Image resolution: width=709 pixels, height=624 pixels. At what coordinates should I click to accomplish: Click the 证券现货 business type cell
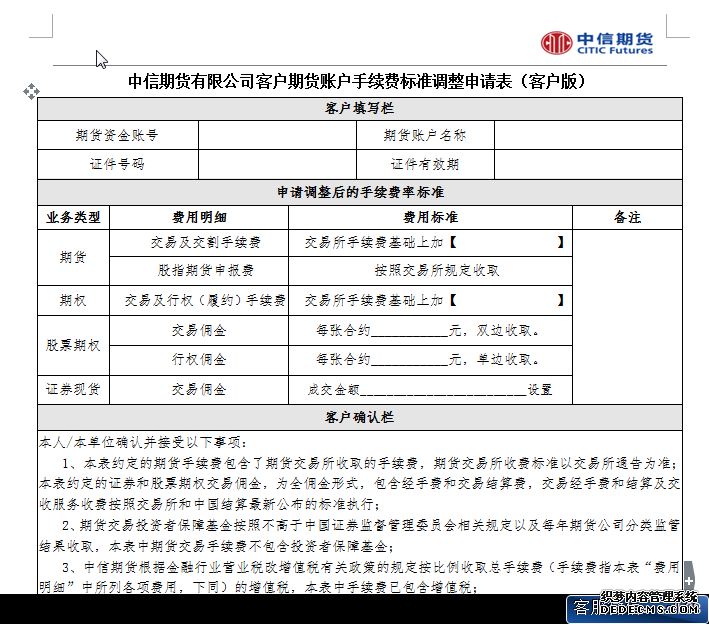73,389
